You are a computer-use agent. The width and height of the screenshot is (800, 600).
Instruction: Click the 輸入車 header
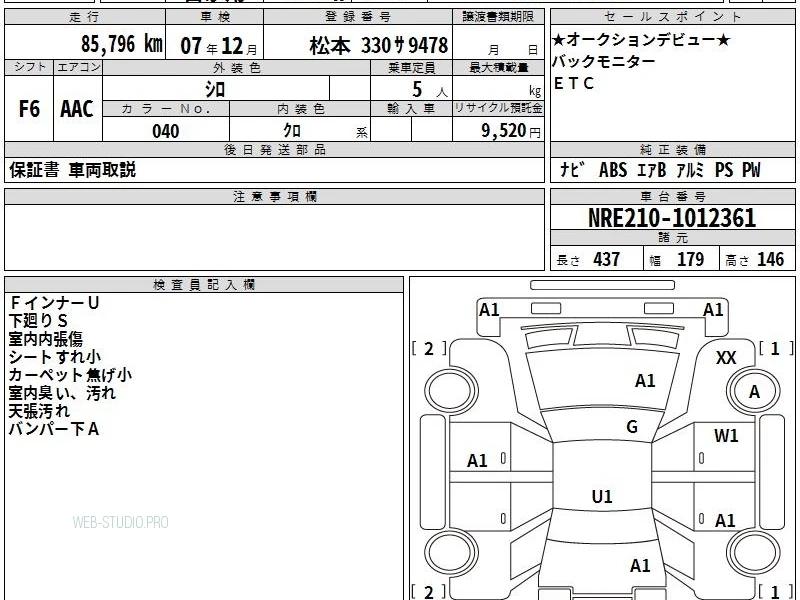[x=411, y=109]
